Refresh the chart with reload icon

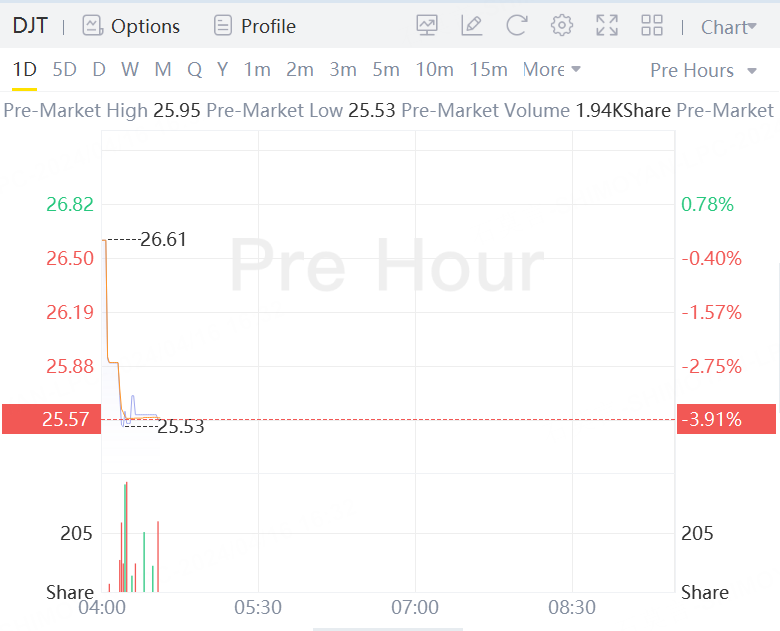(x=516, y=25)
